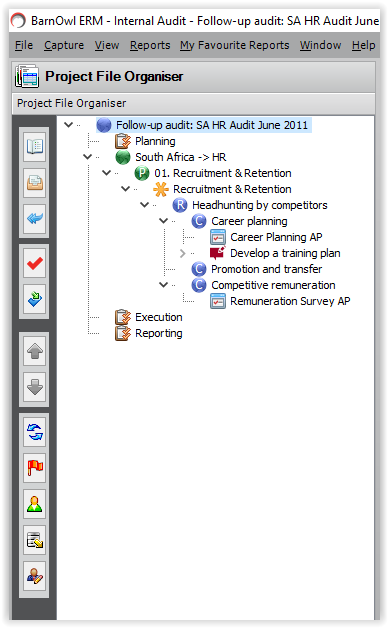Collapse the asterisk Recruitment & Retention node
The height and width of the screenshot is (628, 388).
click(x=125, y=189)
